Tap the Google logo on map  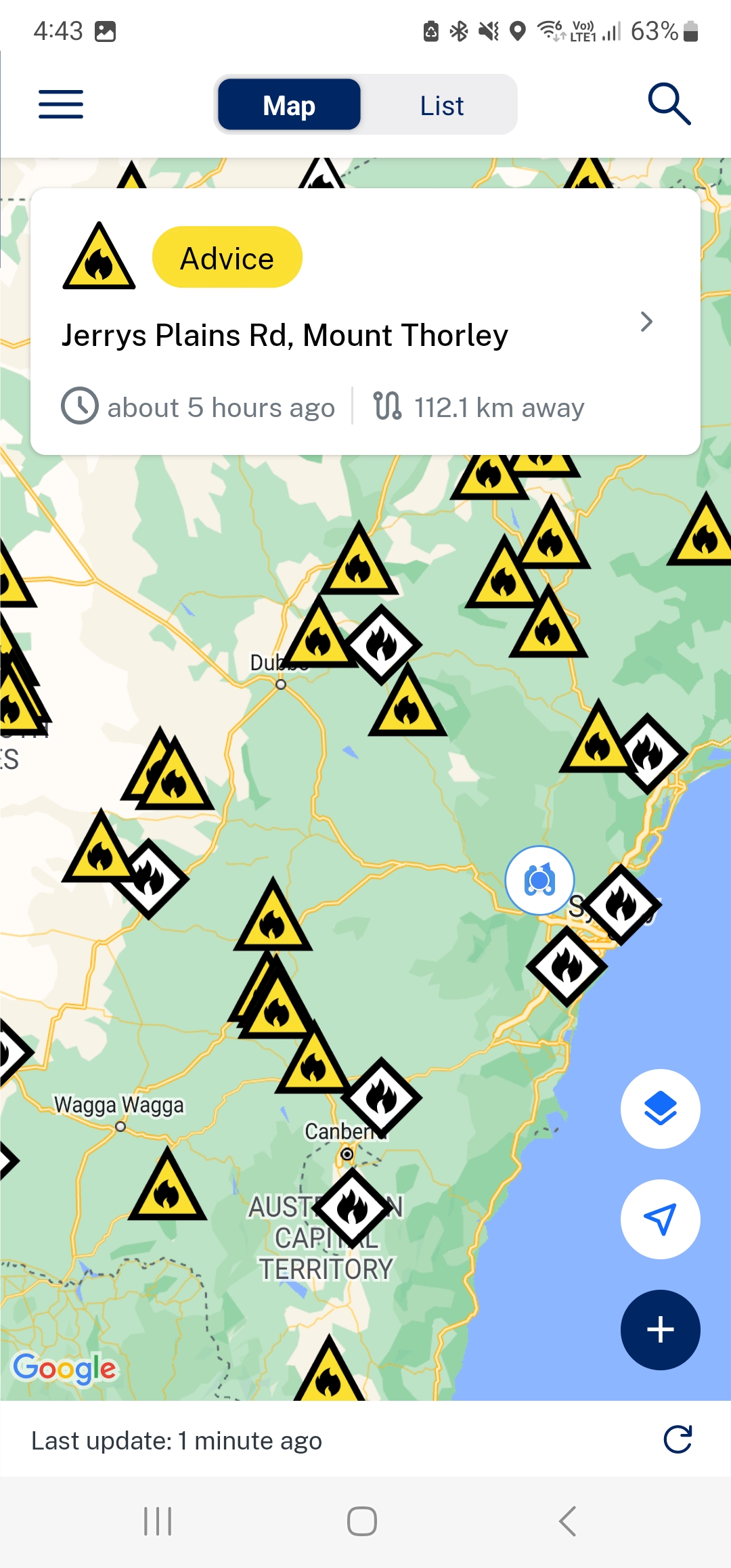[65, 1368]
